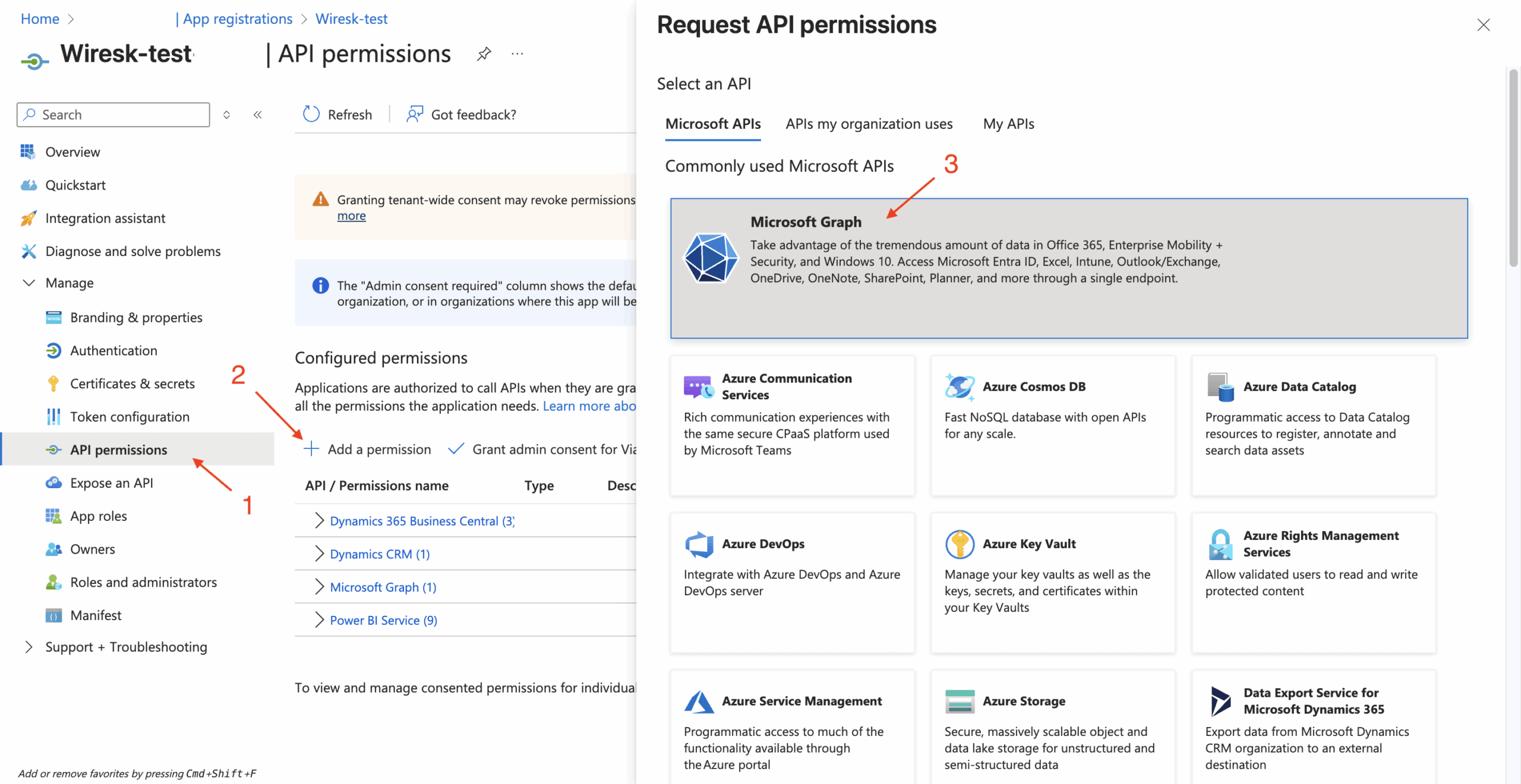
Task: Click the Token configuration bars icon
Action: click(53, 416)
